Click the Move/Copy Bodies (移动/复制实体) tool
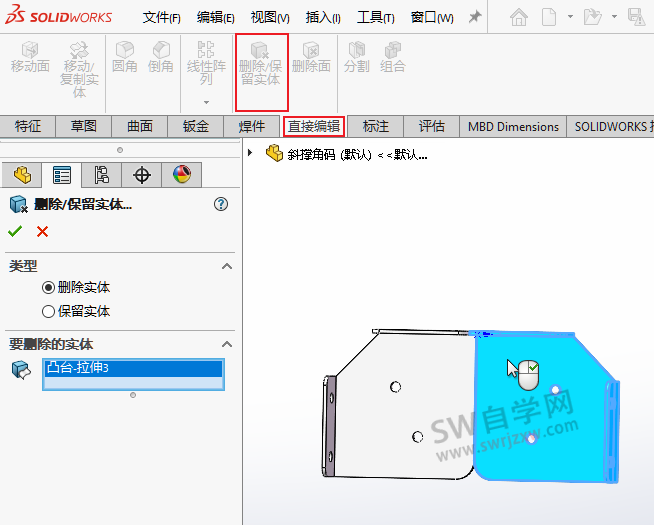The height and width of the screenshot is (525, 654). point(79,69)
